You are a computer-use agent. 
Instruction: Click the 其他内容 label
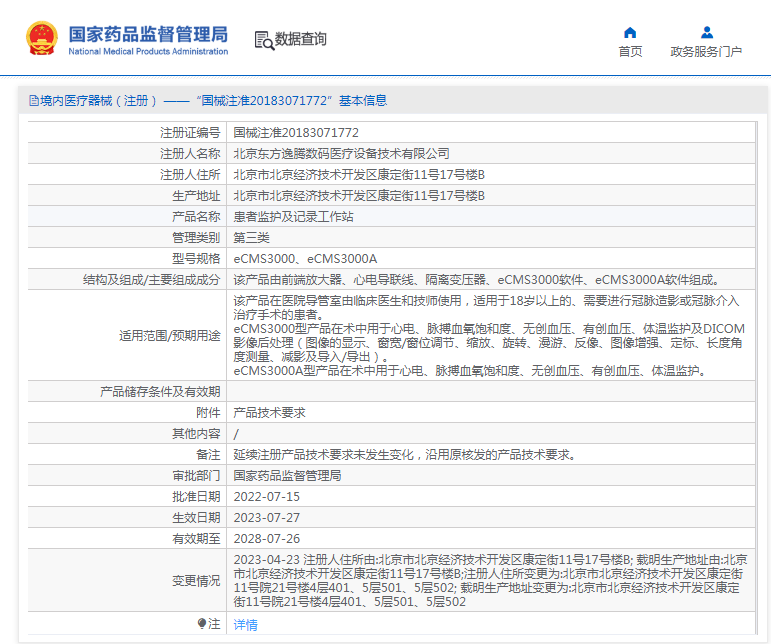[196, 434]
